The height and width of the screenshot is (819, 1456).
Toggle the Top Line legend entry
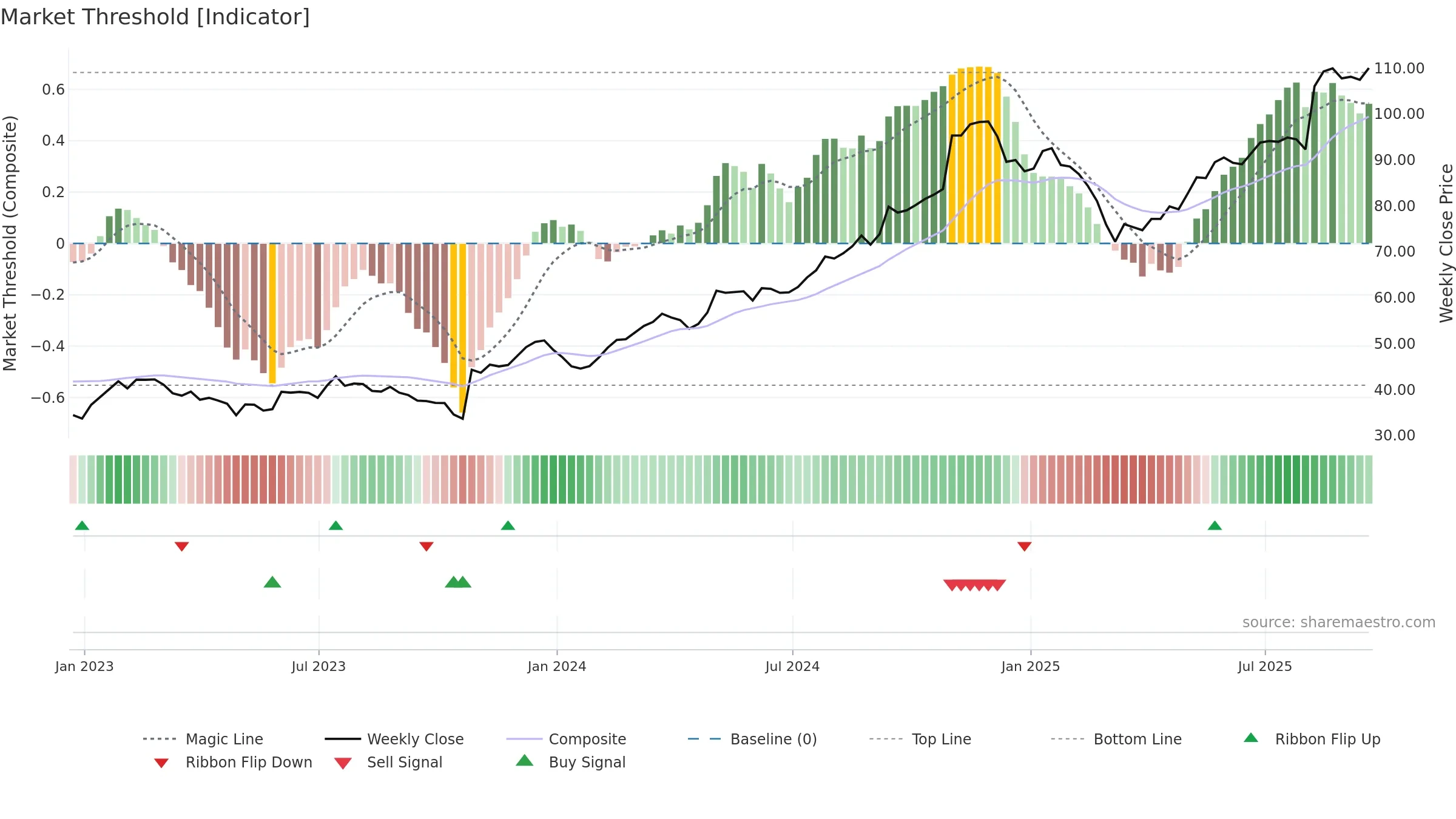(920, 739)
